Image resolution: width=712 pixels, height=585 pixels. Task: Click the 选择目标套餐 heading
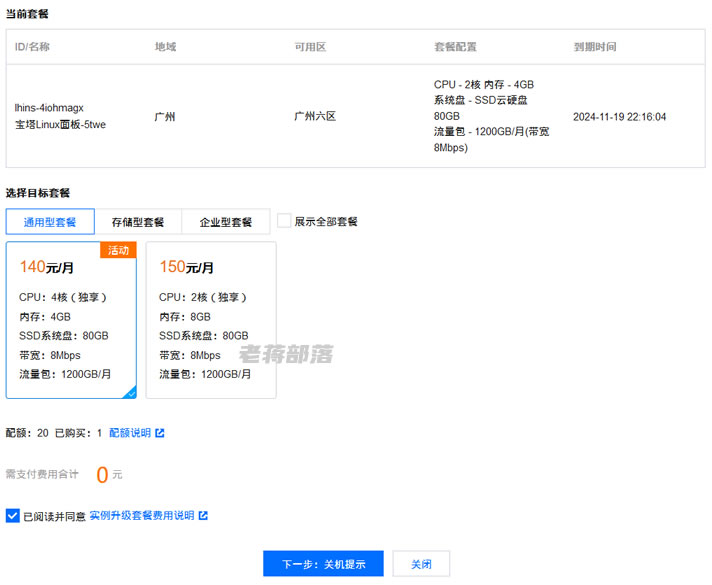click(38, 193)
